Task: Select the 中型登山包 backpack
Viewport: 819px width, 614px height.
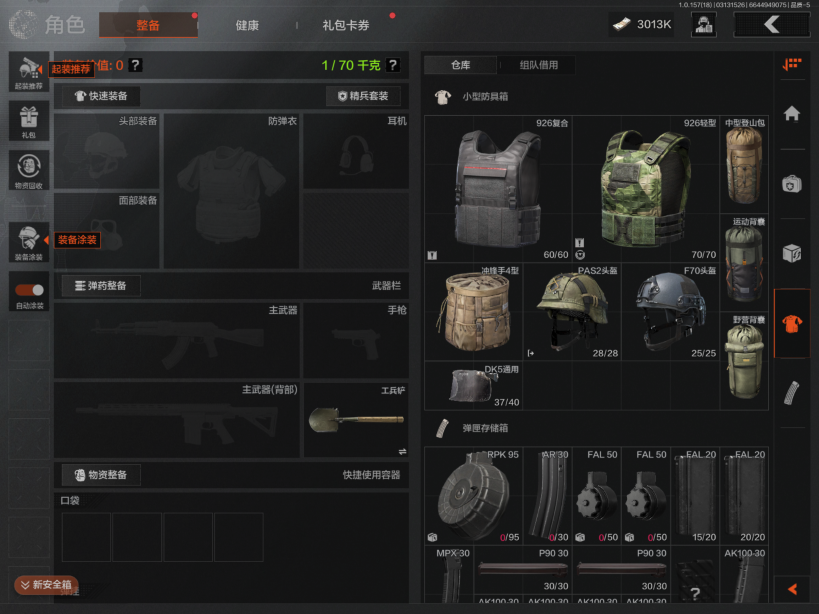Action: pyautogui.click(x=744, y=164)
